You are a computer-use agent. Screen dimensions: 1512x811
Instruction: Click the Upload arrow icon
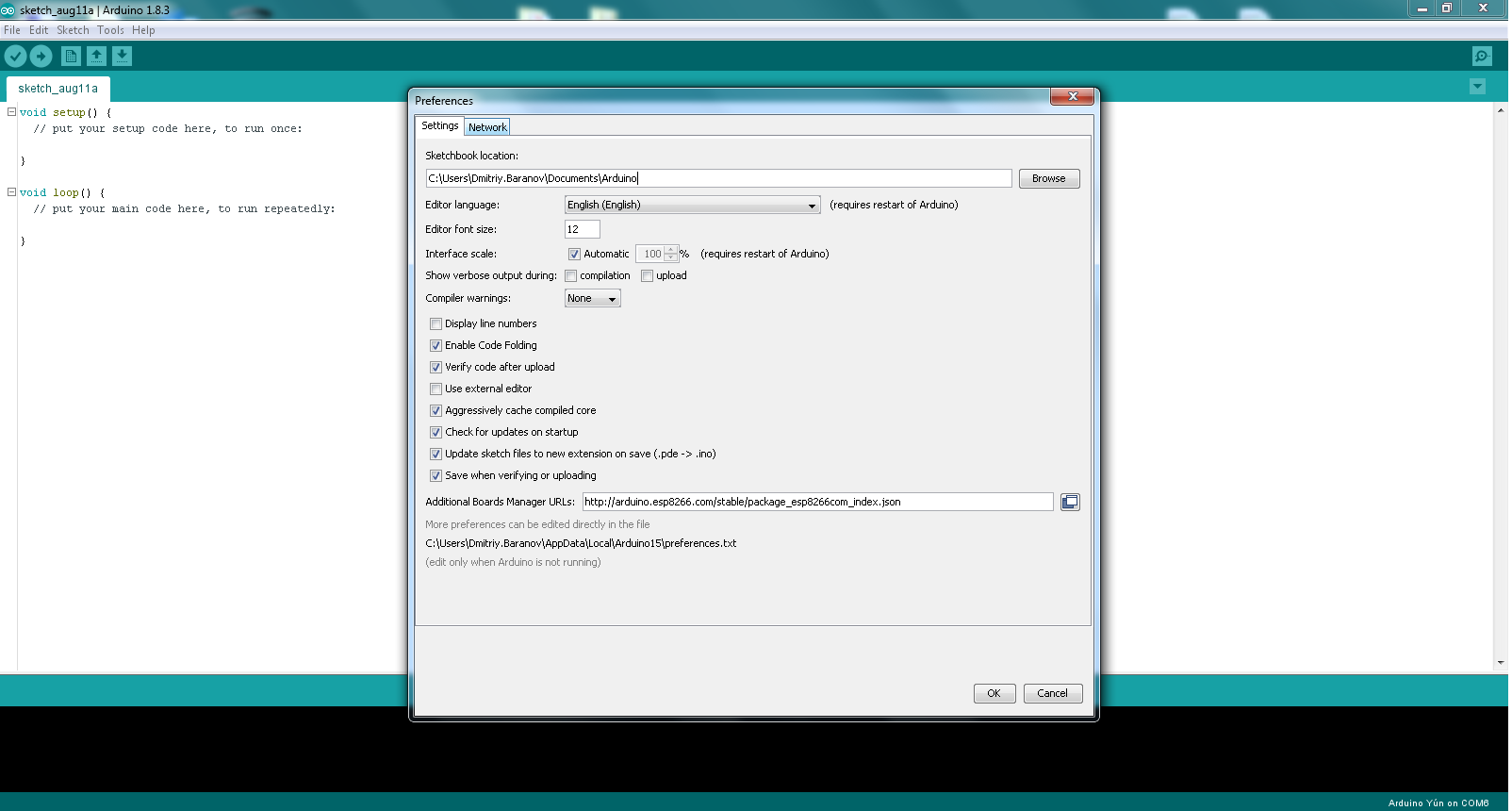(41, 57)
